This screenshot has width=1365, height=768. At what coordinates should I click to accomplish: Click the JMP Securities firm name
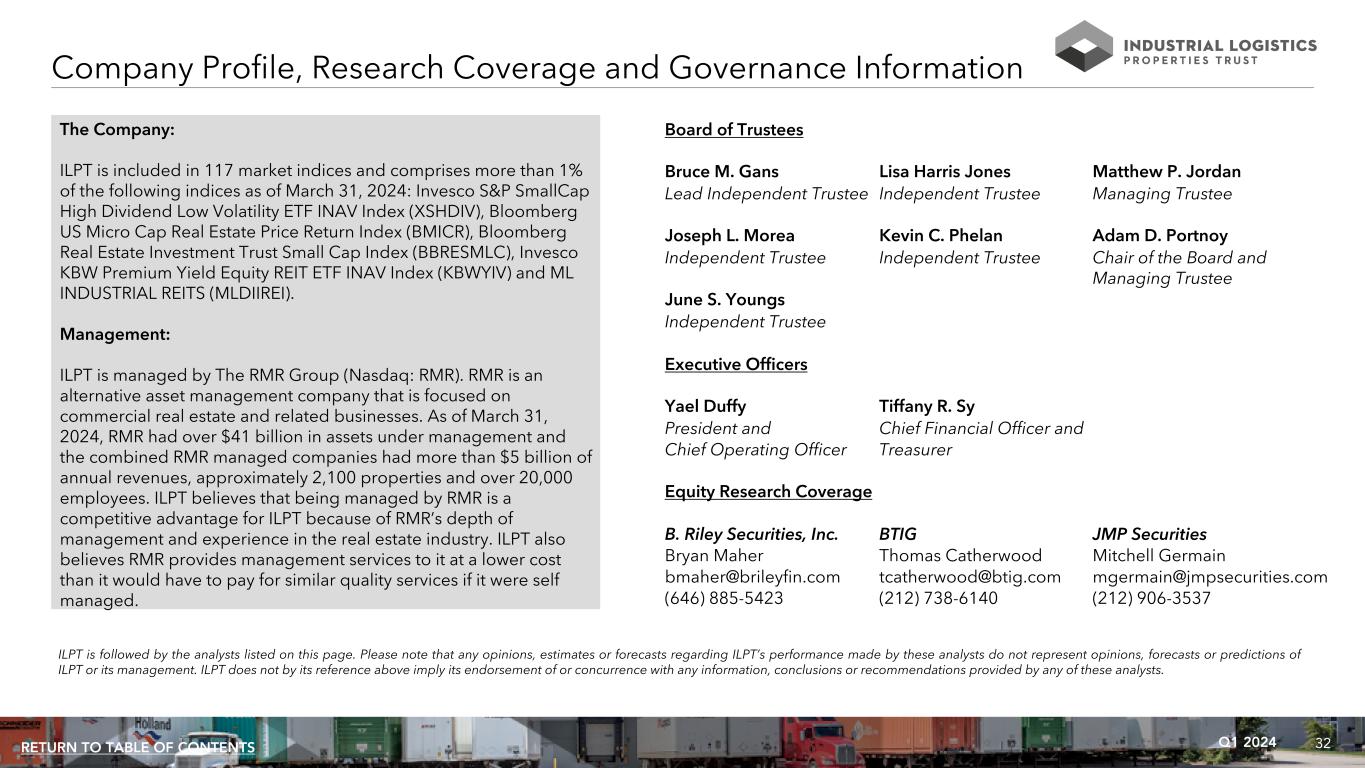[1149, 535]
